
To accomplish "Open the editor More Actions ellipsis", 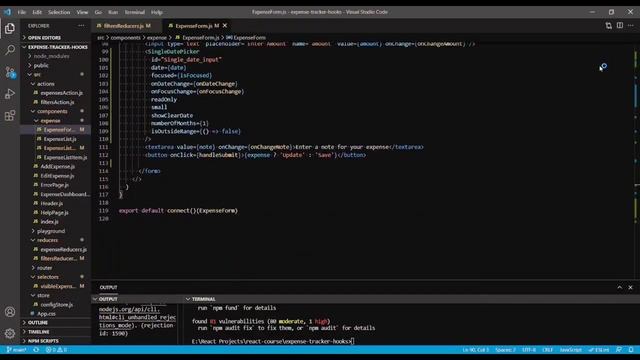I will pyautogui.click(x=631, y=26).
